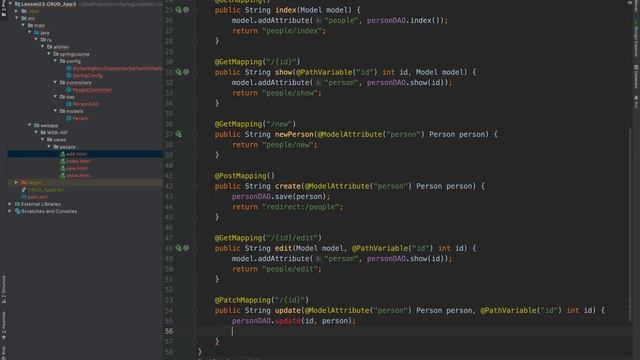
Task: Click "people/show" return string
Action: (x=290, y=93)
